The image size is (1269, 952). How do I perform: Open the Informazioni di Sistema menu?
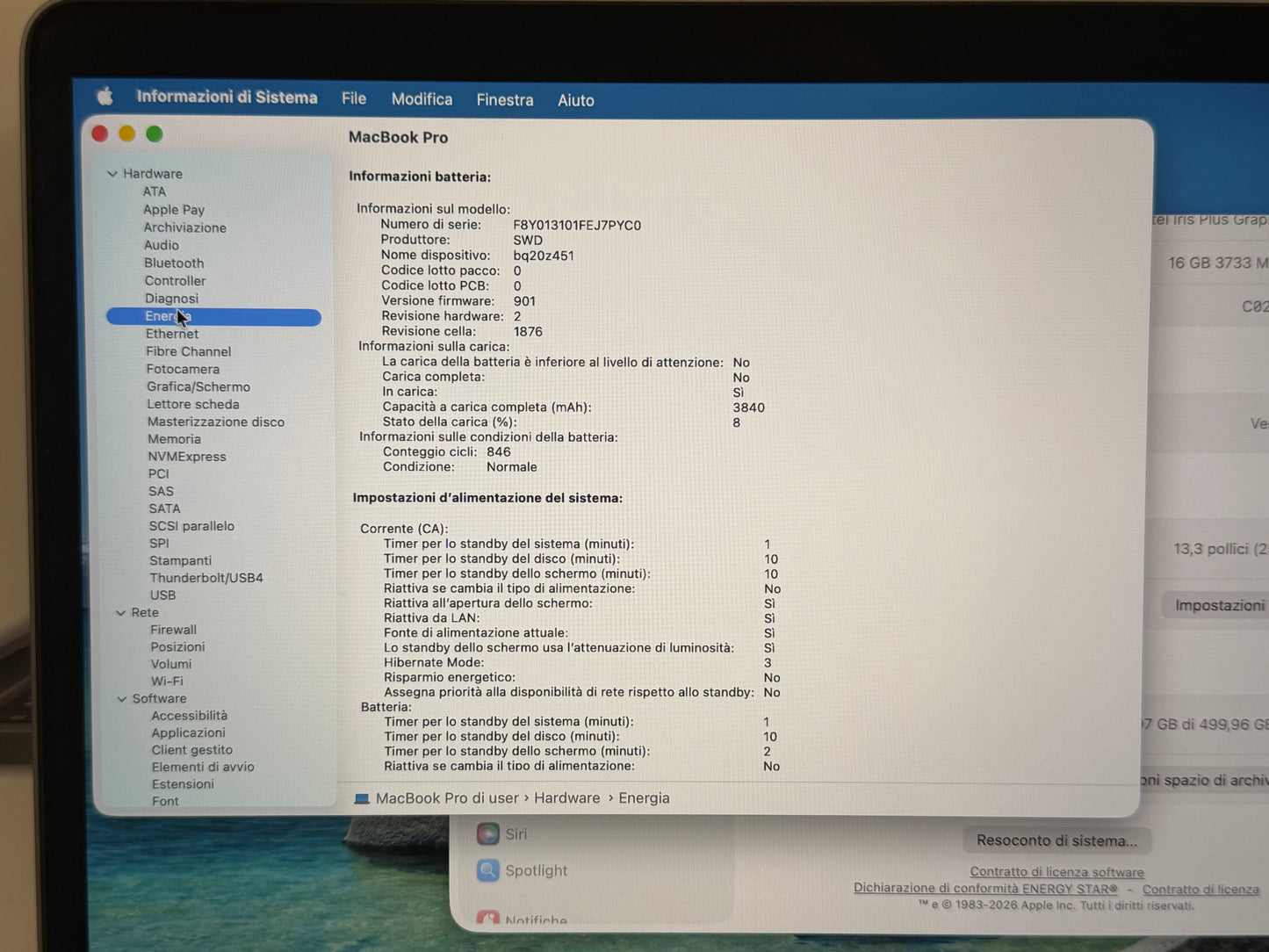click(227, 97)
